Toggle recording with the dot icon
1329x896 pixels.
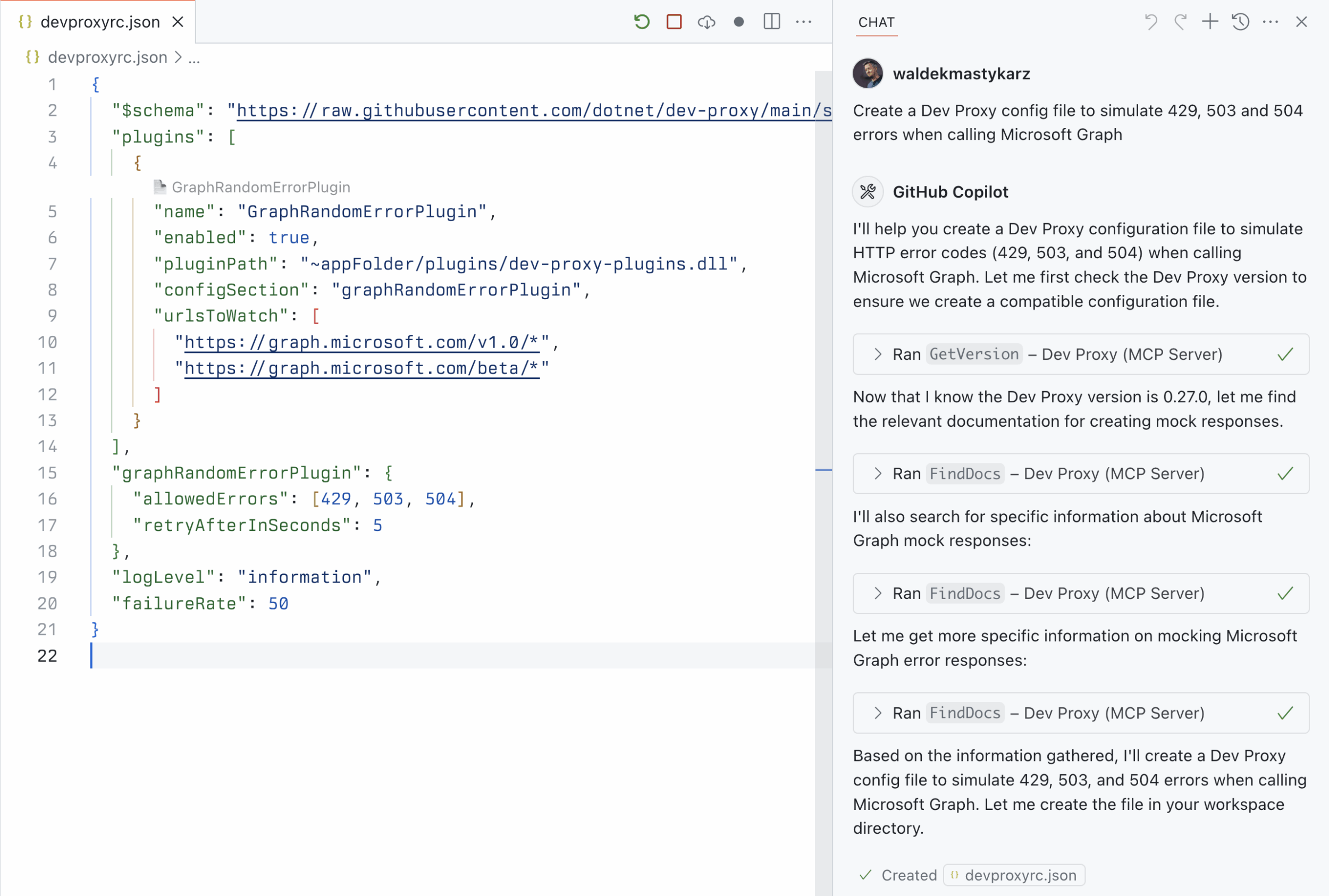pyautogui.click(x=739, y=22)
